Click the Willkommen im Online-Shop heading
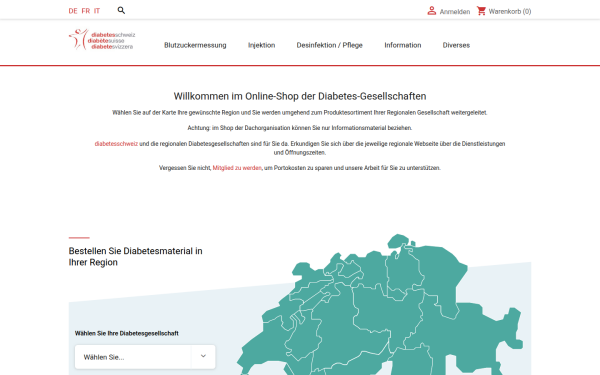This screenshot has width=600, height=375. coord(300,96)
